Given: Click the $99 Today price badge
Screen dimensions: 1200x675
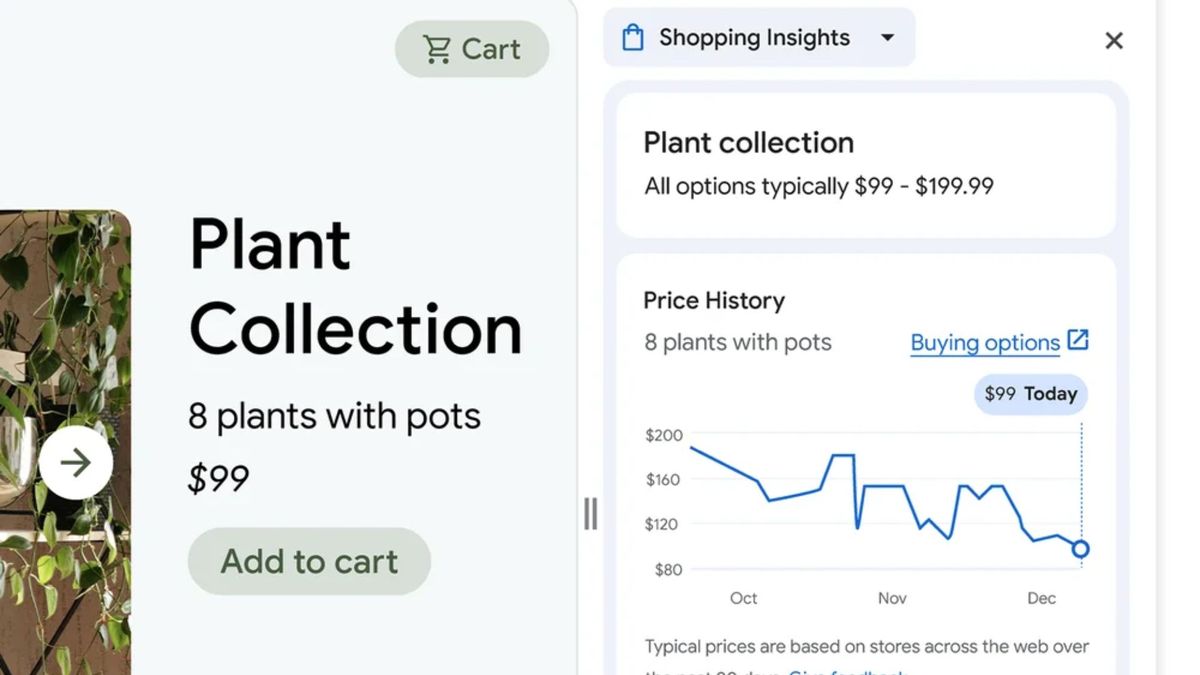Looking at the screenshot, I should [x=1030, y=394].
